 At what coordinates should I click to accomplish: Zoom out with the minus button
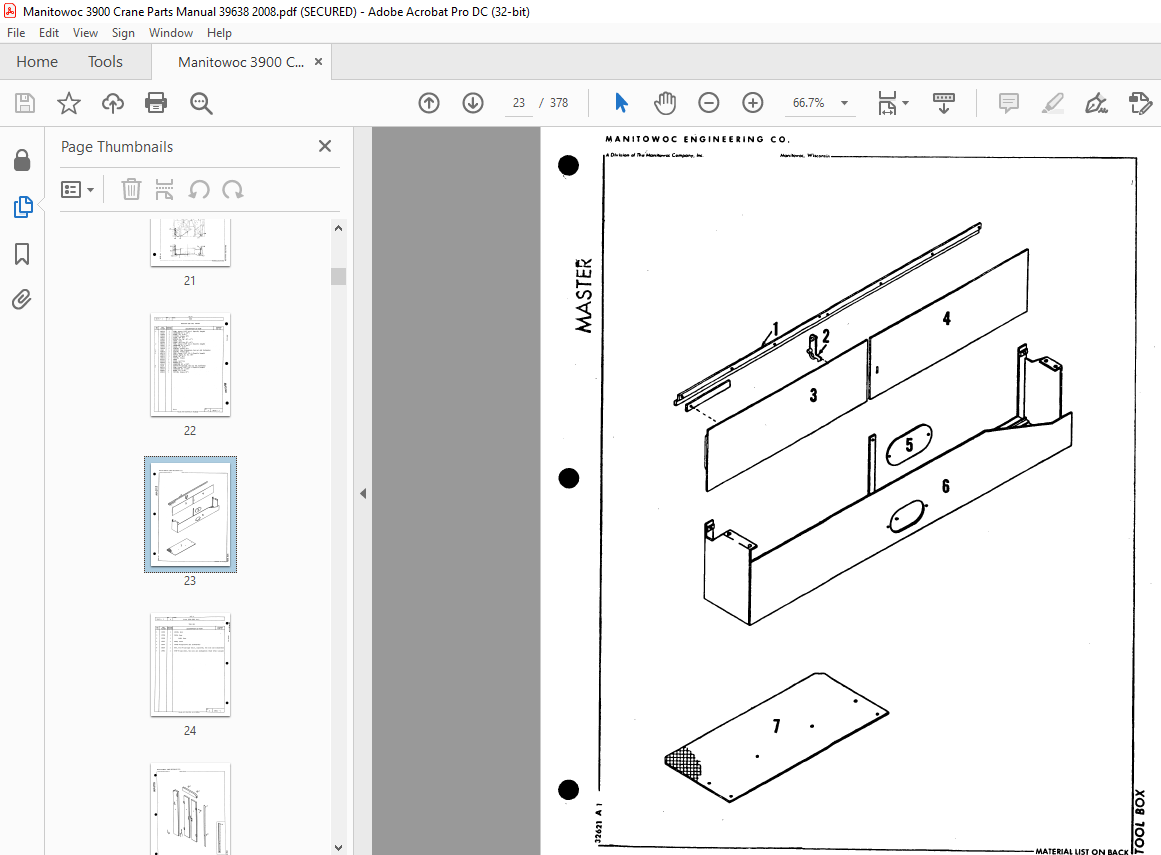(709, 103)
